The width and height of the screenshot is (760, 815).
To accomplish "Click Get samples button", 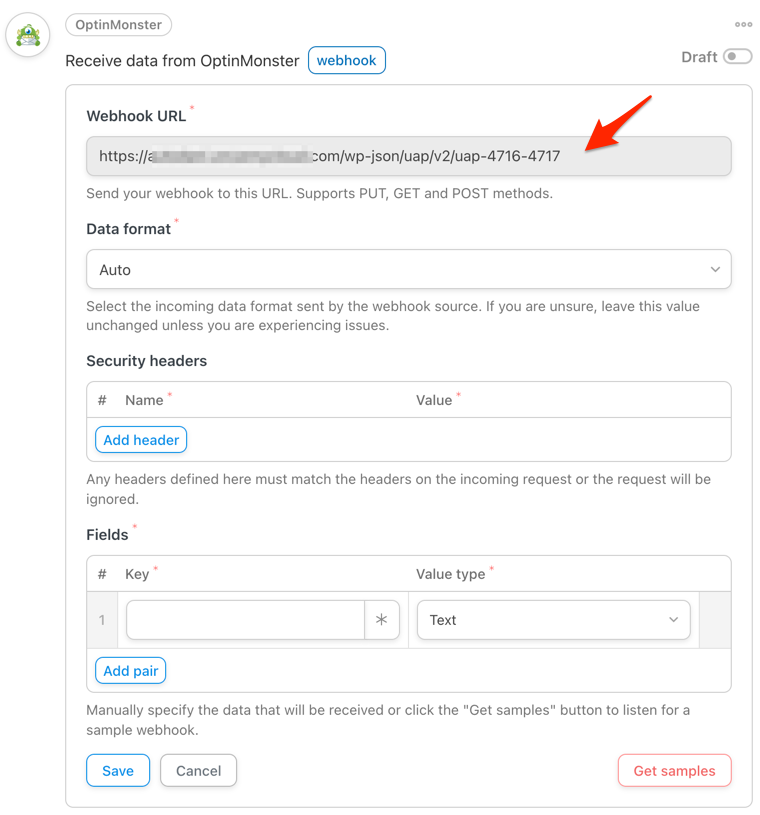I will point(674,770).
